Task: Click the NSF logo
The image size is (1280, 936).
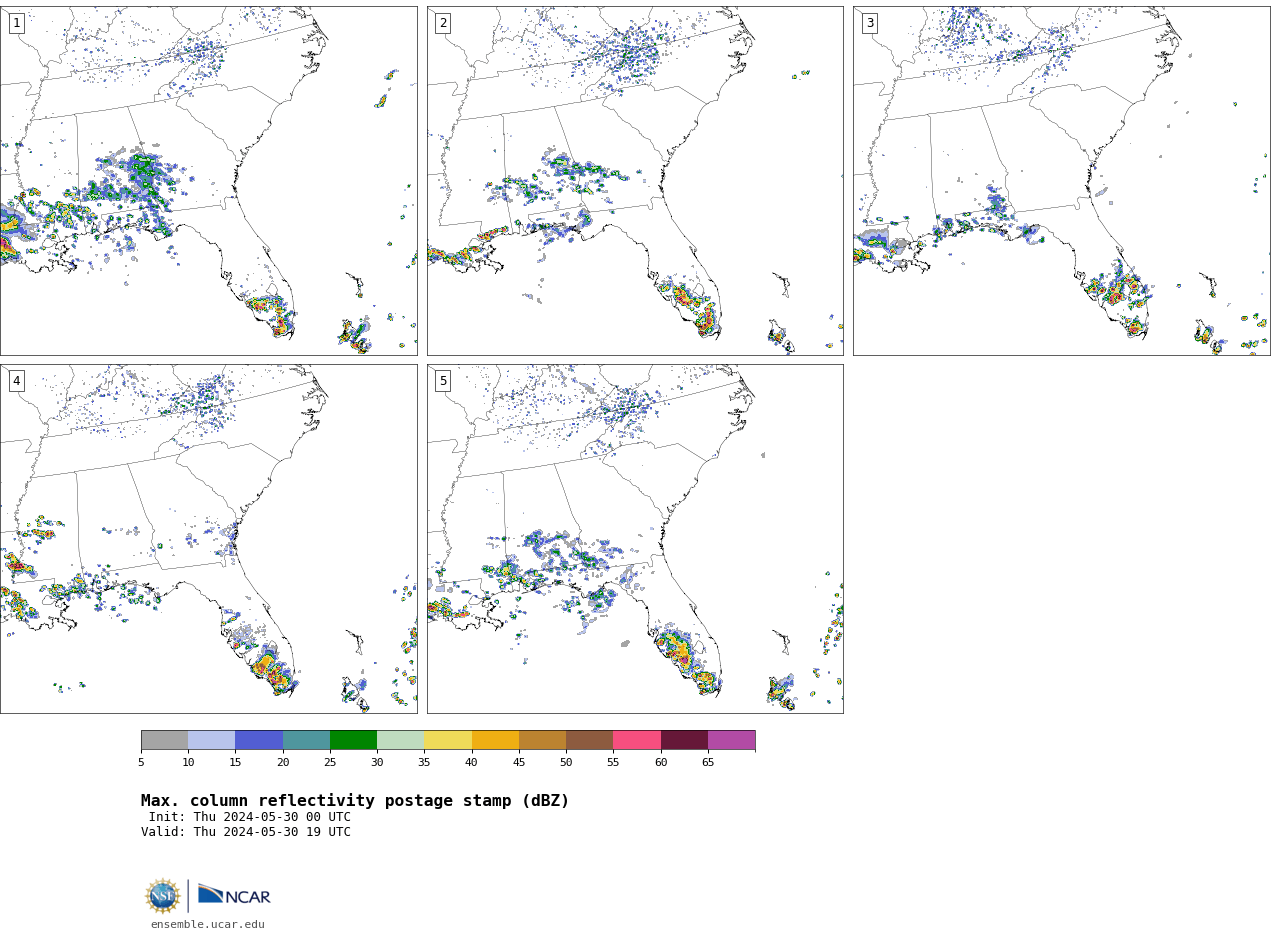Action: coord(163,896)
